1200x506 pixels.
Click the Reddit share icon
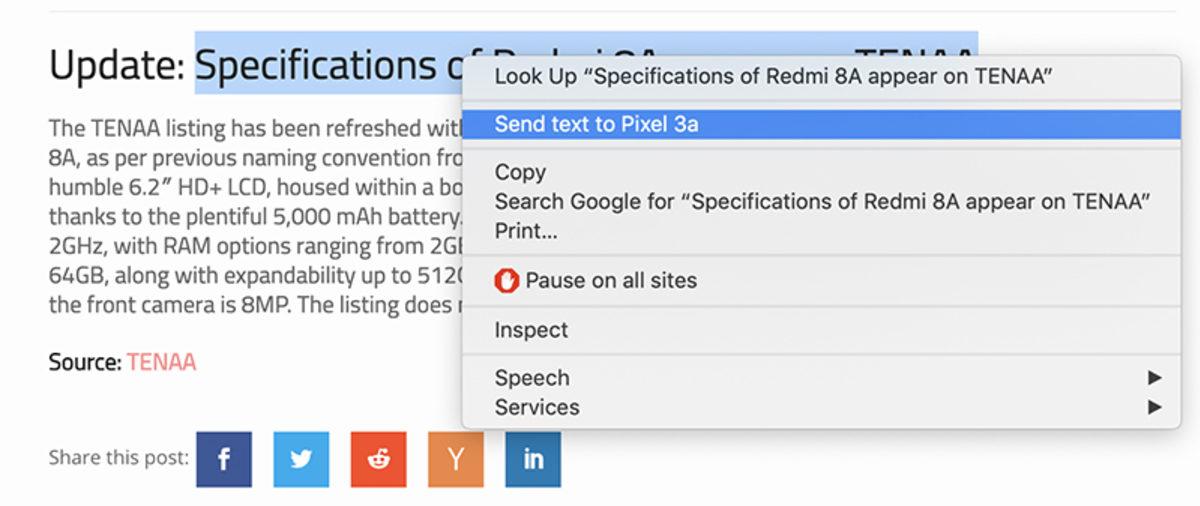[378, 459]
